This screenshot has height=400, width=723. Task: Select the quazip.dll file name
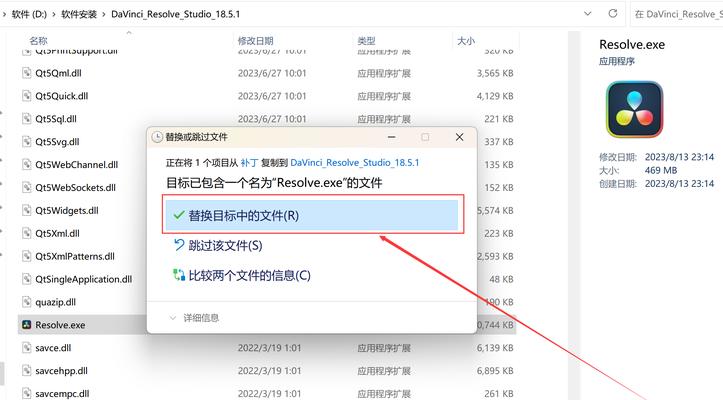click(55, 302)
